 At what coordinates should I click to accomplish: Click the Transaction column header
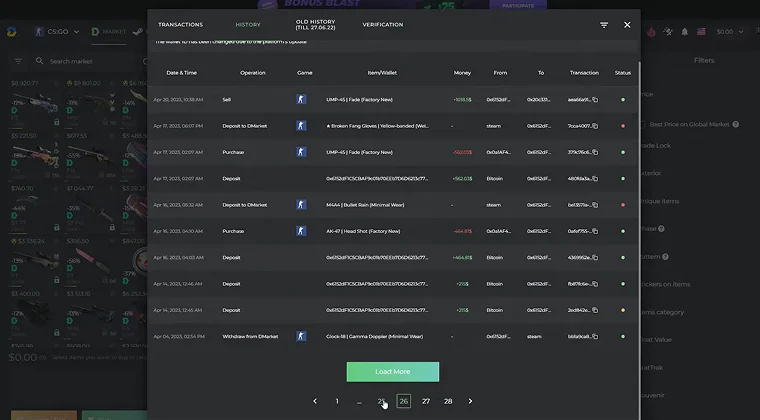(584, 73)
